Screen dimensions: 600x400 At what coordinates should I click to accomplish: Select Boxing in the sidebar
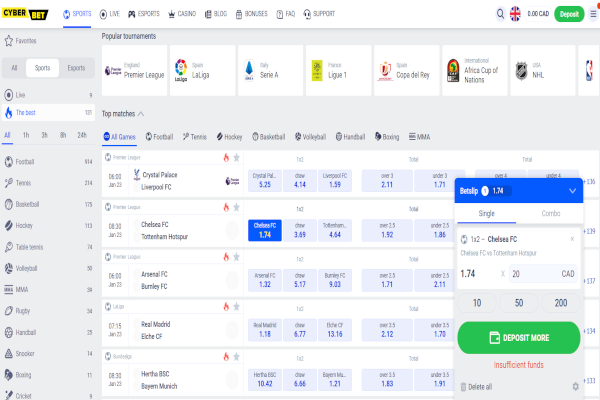48,375
